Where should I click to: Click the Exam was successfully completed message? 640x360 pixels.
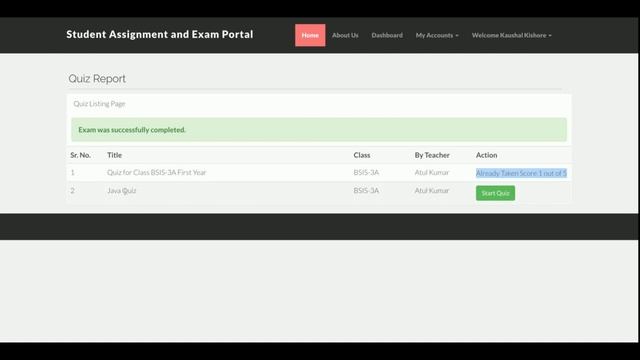coord(132,130)
